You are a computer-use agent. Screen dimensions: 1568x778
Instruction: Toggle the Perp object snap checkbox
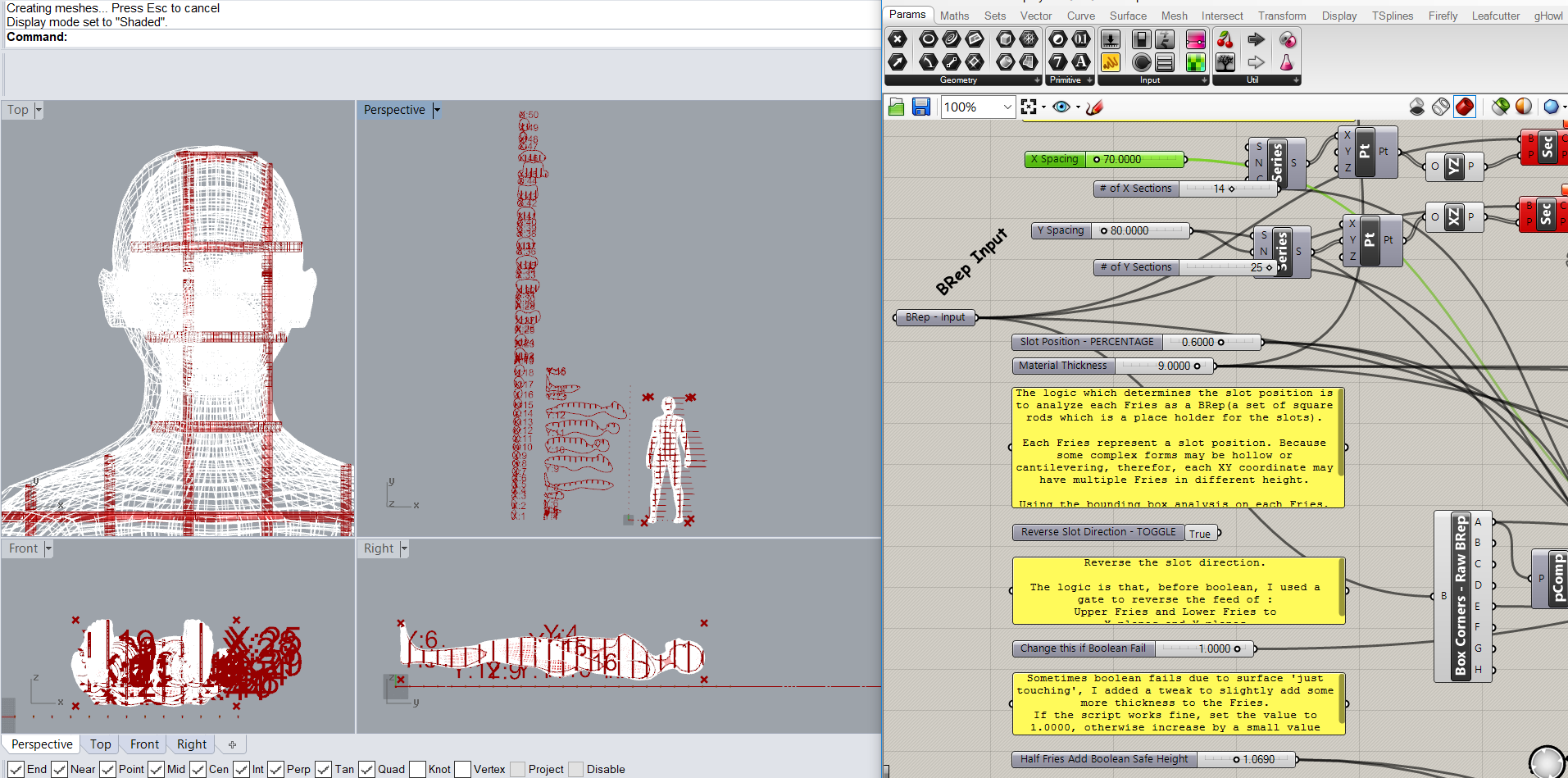tap(275, 769)
